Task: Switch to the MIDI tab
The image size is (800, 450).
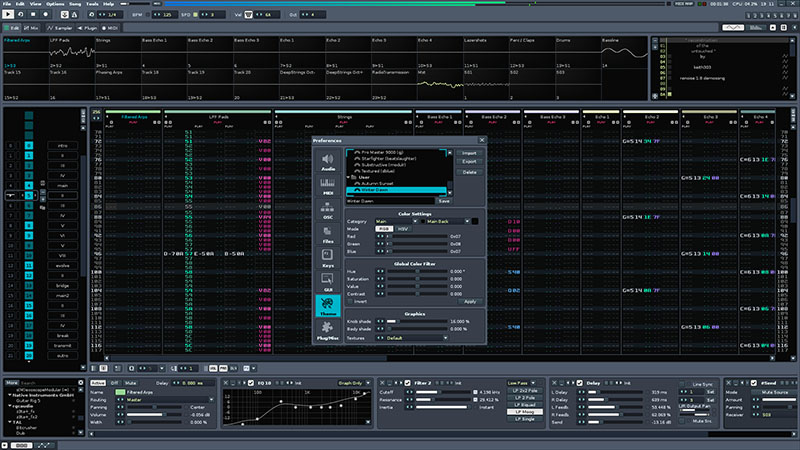Action: click(x=110, y=28)
